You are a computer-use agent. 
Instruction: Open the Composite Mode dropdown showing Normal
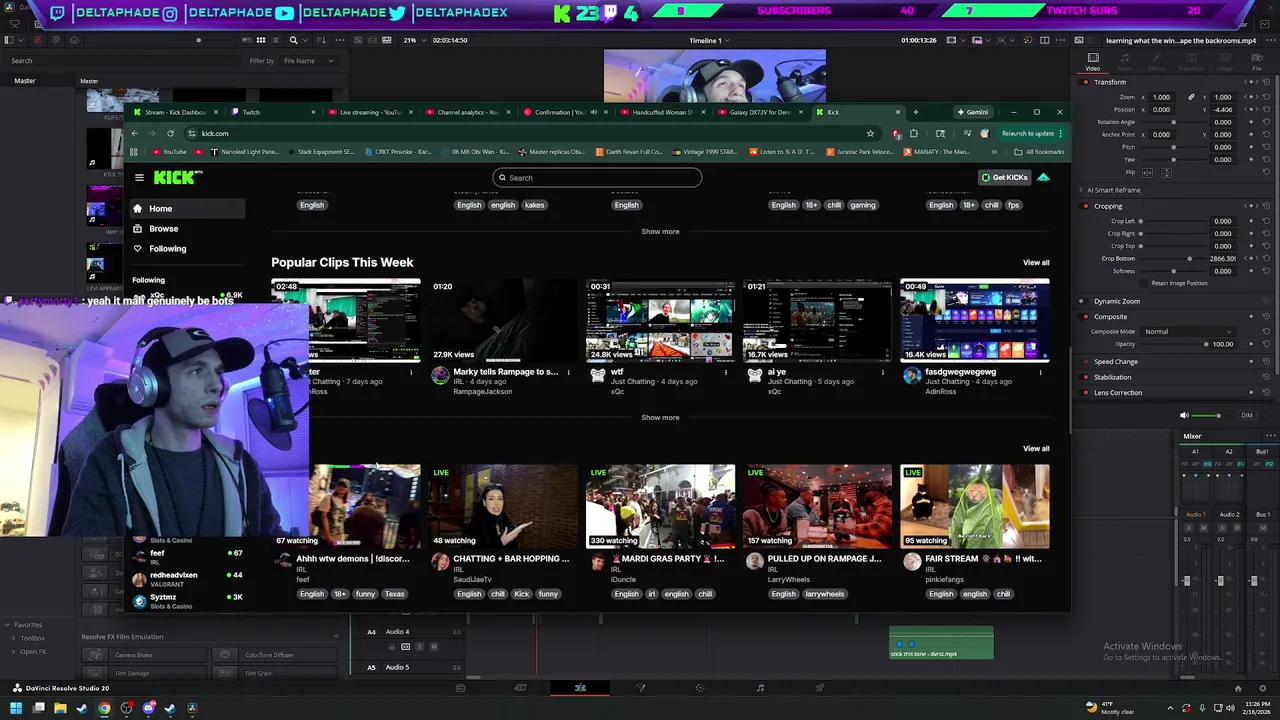coord(1188,331)
